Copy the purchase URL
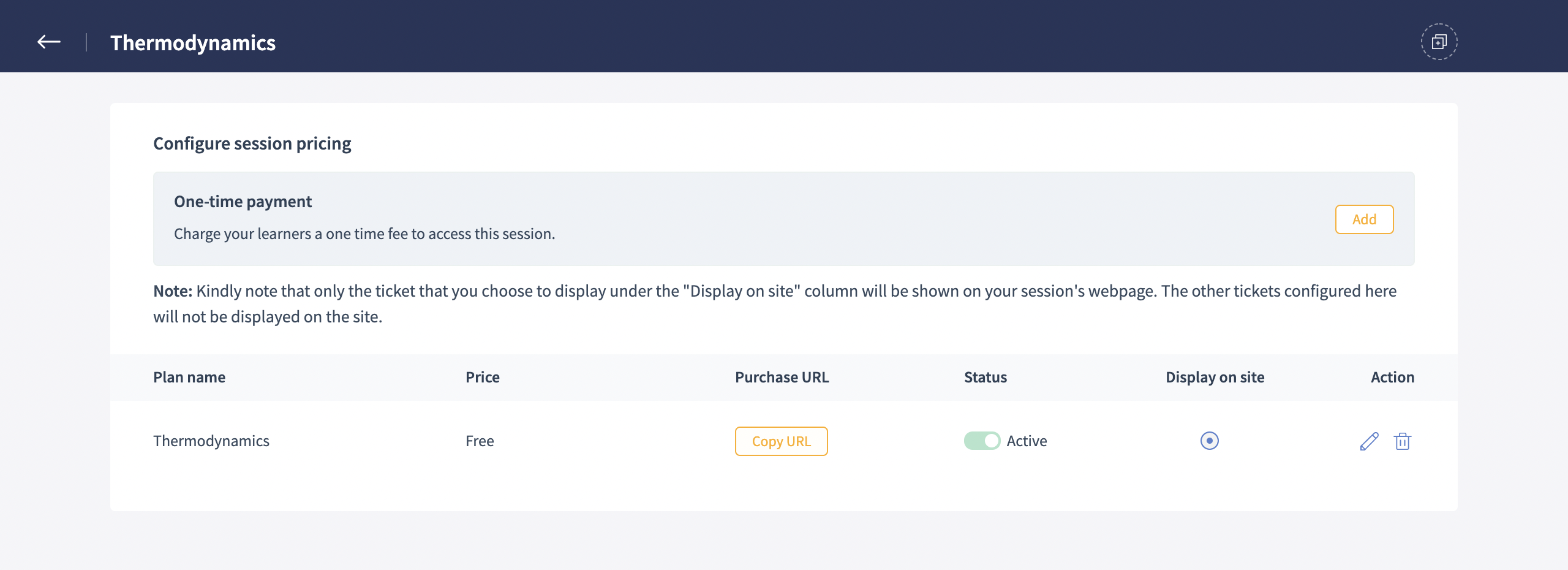1568x570 pixels. (781, 441)
